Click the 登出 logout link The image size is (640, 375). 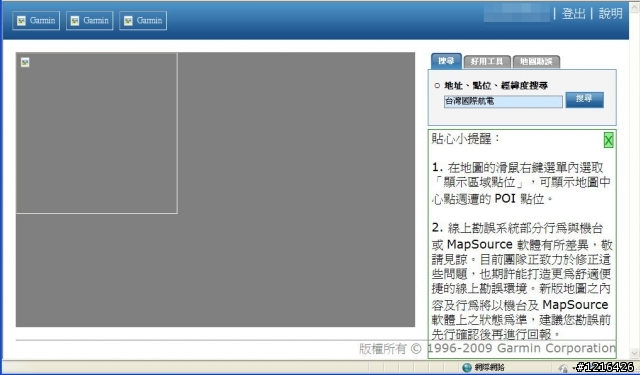[x=573, y=13]
